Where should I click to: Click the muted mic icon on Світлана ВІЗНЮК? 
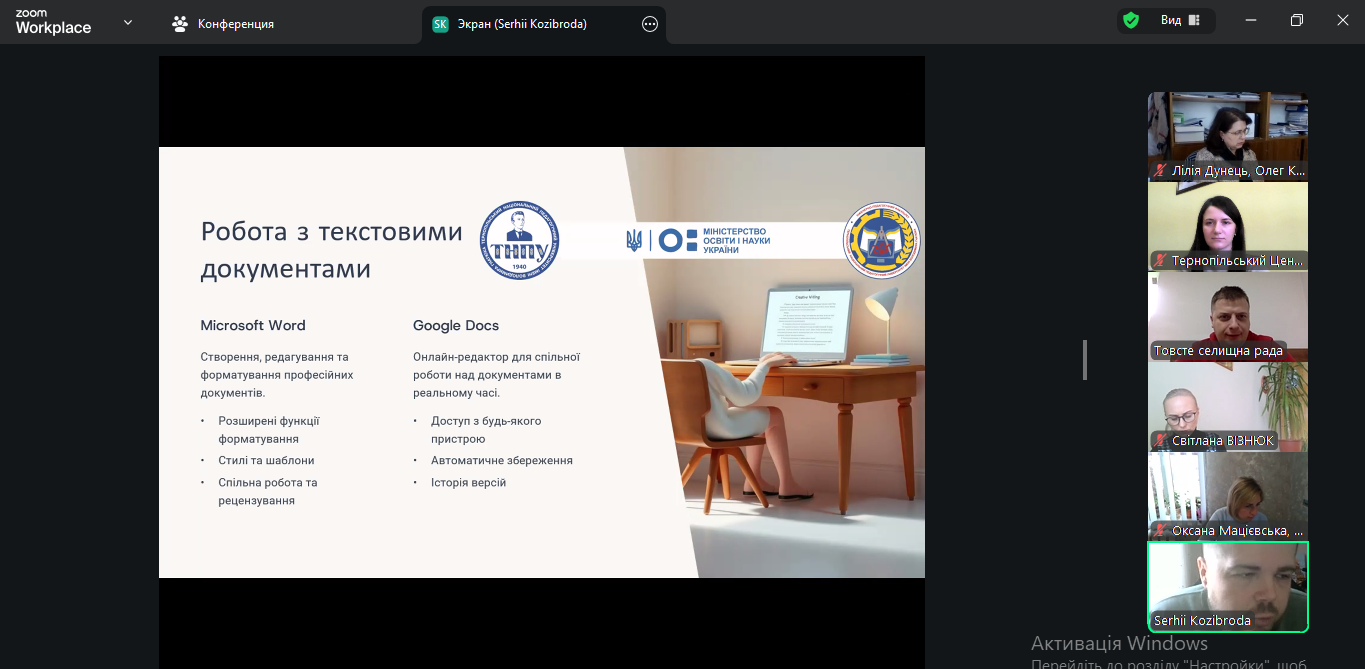coord(1161,441)
